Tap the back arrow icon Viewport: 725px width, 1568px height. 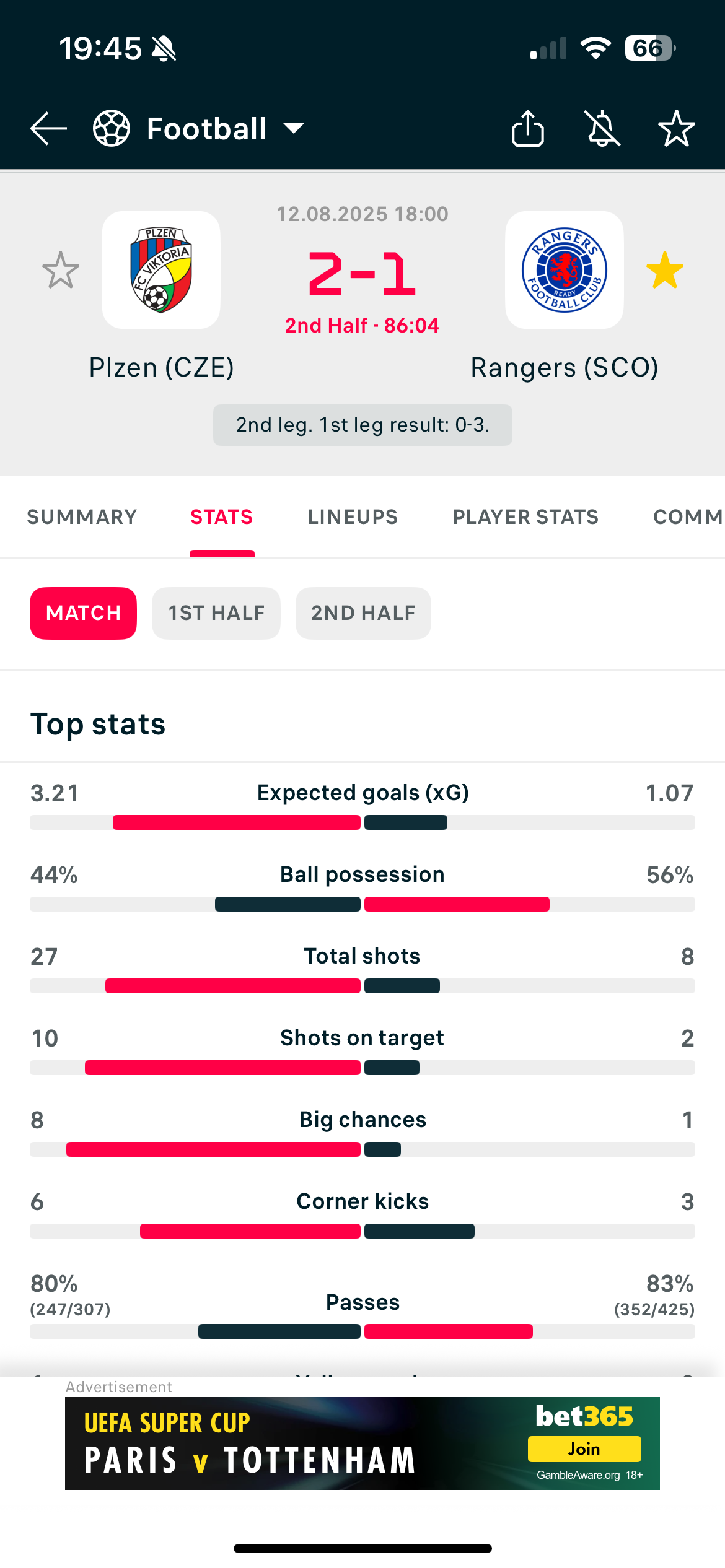tap(48, 129)
